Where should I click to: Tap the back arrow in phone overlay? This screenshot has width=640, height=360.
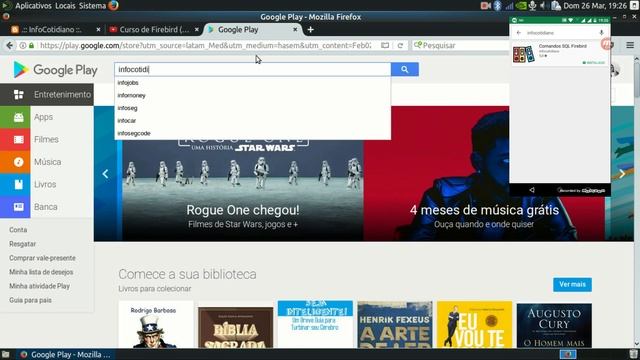(519, 33)
